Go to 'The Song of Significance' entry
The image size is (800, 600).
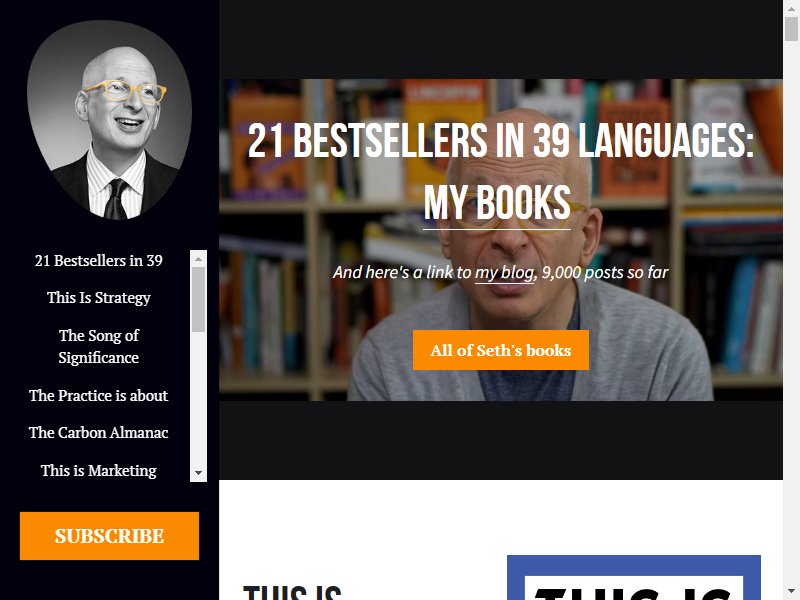pyautogui.click(x=98, y=346)
